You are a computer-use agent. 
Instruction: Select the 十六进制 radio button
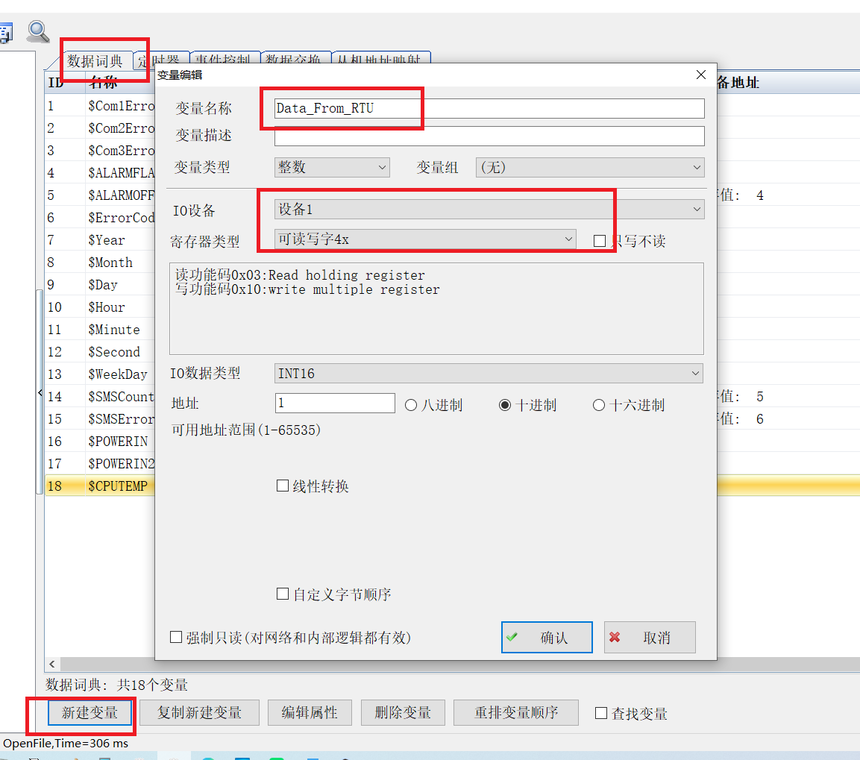click(x=599, y=405)
